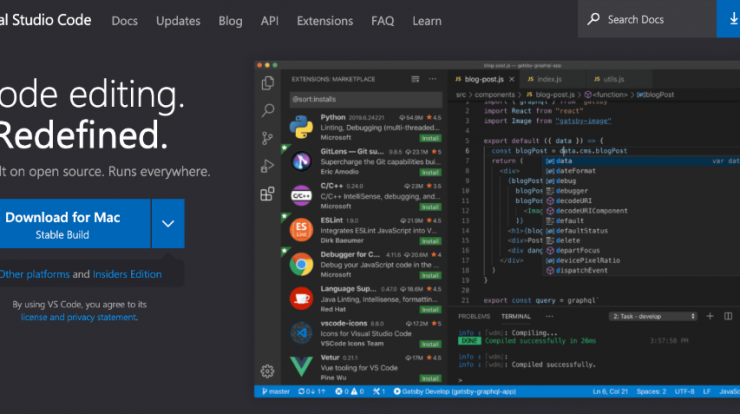Install the GitLens extension

pos(430,173)
